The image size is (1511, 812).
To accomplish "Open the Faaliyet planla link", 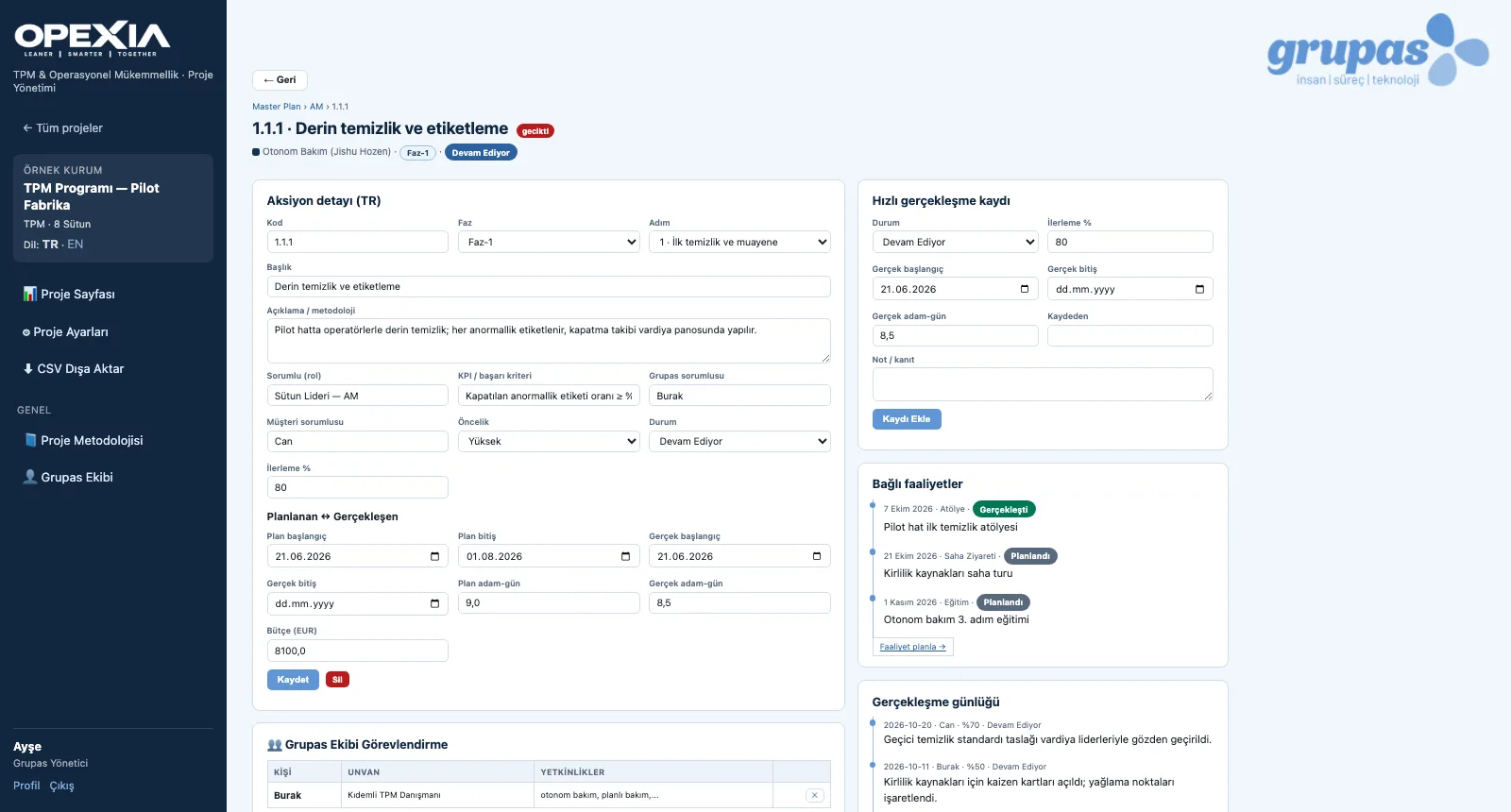I will coord(912,647).
